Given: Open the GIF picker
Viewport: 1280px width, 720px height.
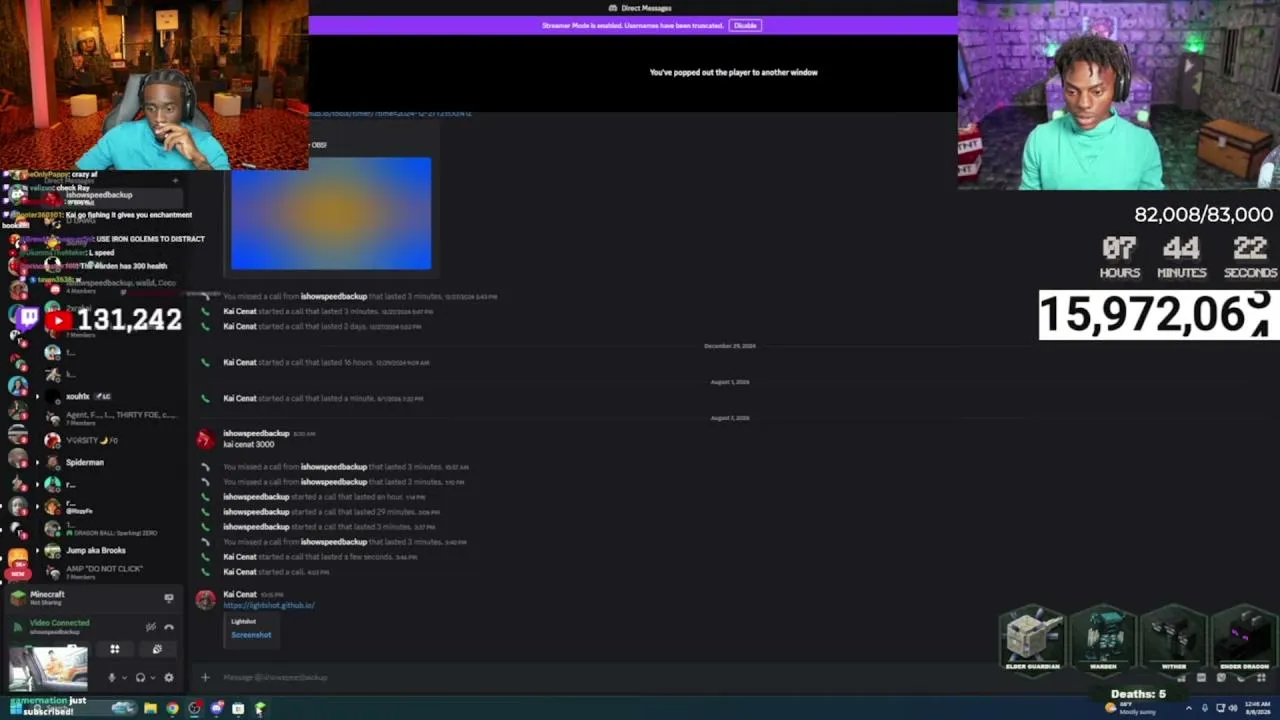Looking at the screenshot, I should click(1201, 677).
